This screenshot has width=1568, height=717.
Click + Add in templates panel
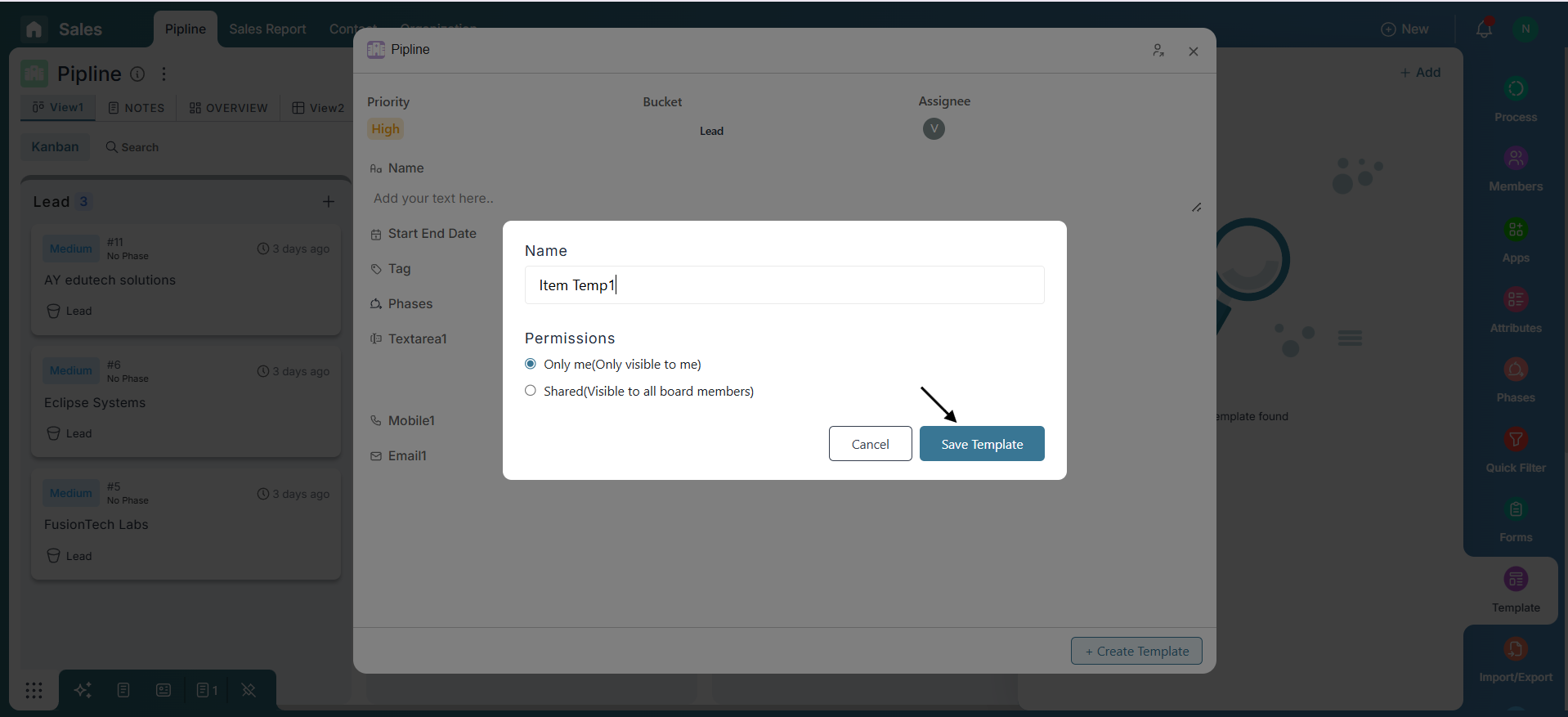coord(1420,73)
